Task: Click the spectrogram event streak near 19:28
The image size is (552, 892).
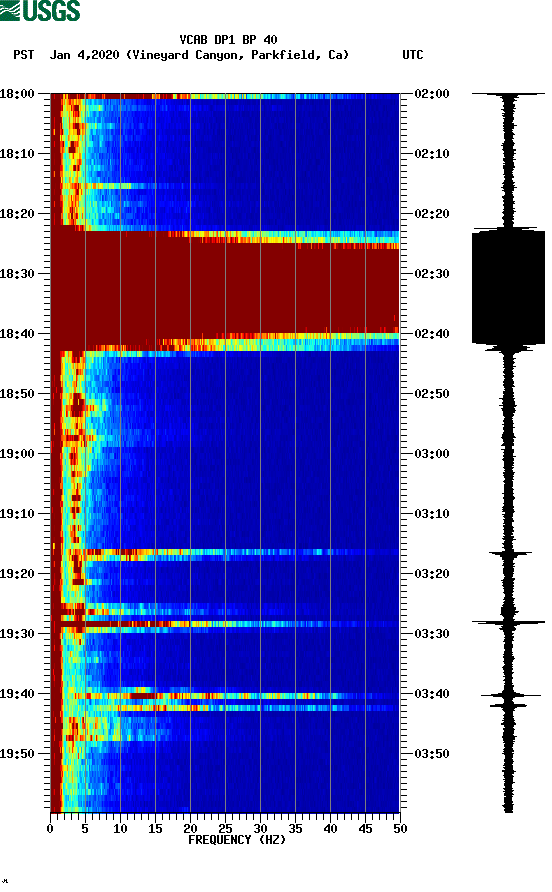Action: point(225,624)
